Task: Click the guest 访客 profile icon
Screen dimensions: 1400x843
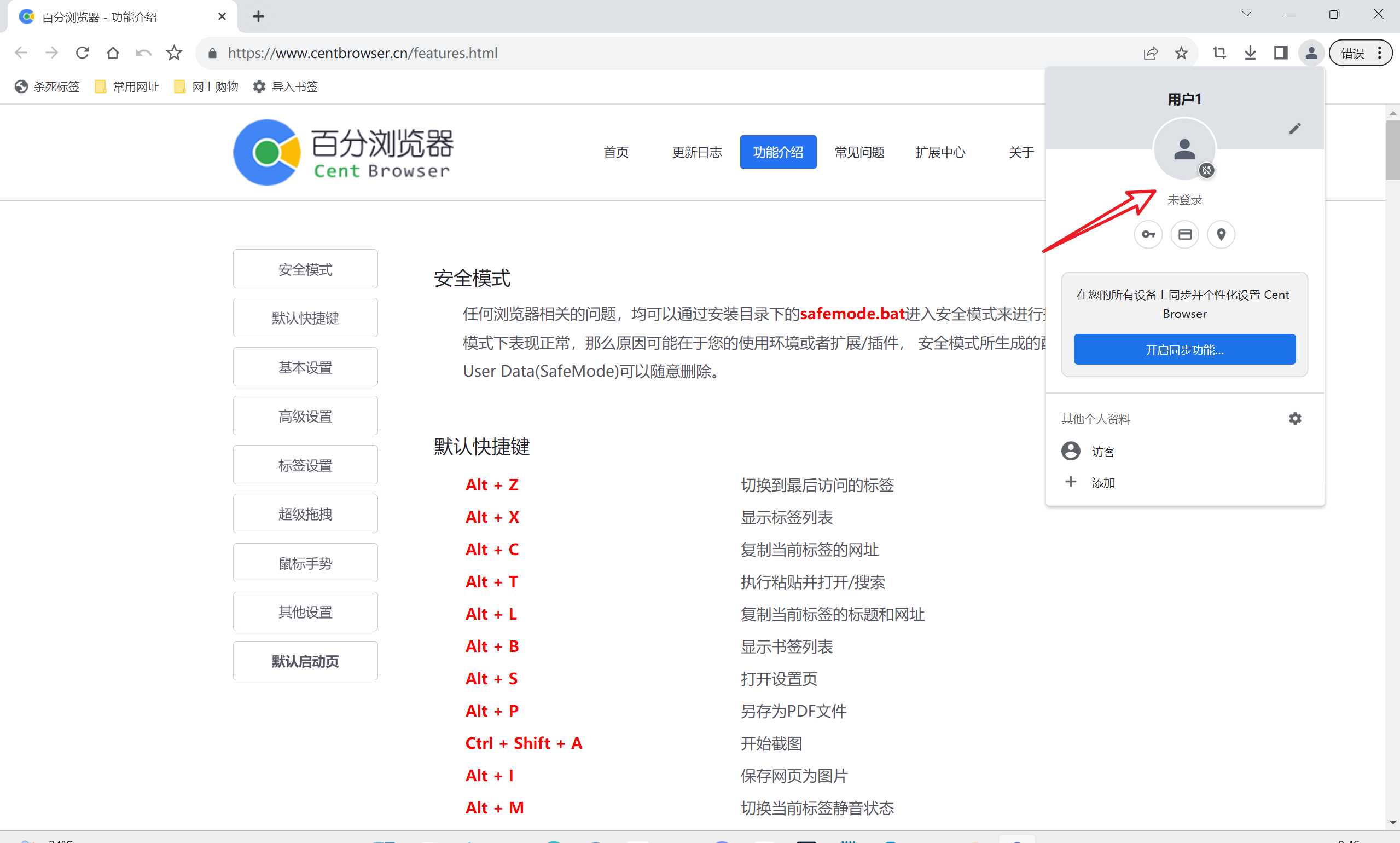Action: [x=1071, y=451]
